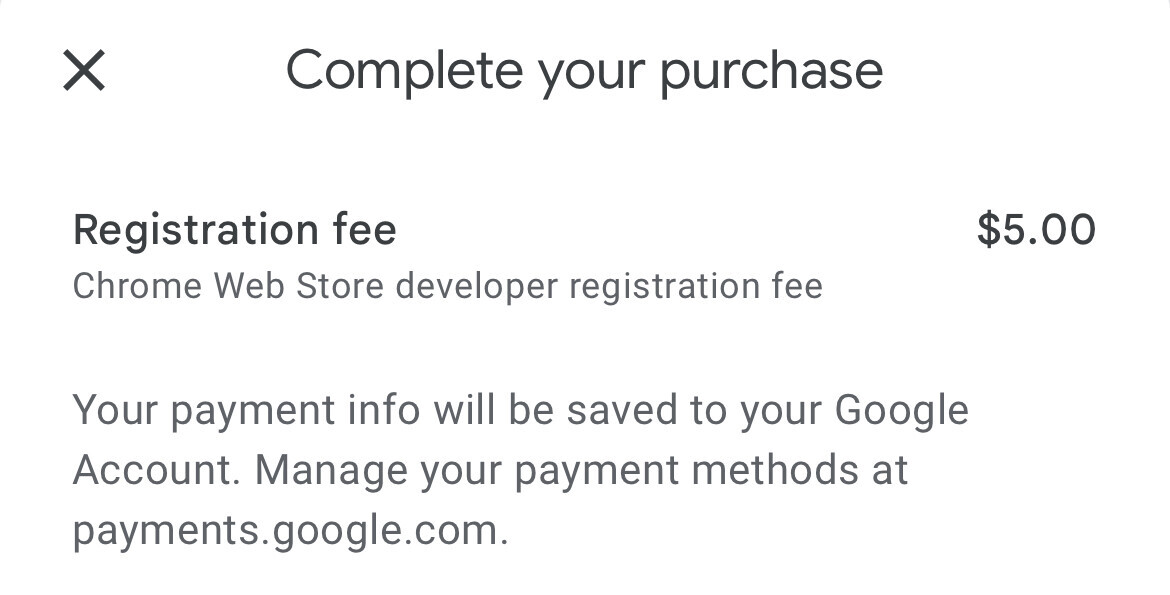Click 'Manage your payment methods at' text

pyautogui.click(x=581, y=472)
